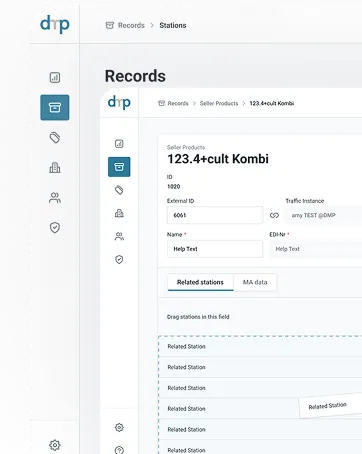Screen dimensions: 362x454
Task: Click the Drag stations in this field text
Action: 198,317
